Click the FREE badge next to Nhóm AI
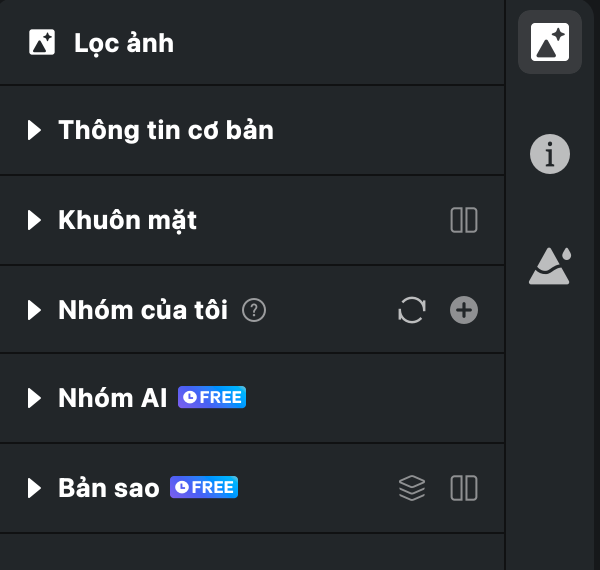 pyautogui.click(x=211, y=398)
